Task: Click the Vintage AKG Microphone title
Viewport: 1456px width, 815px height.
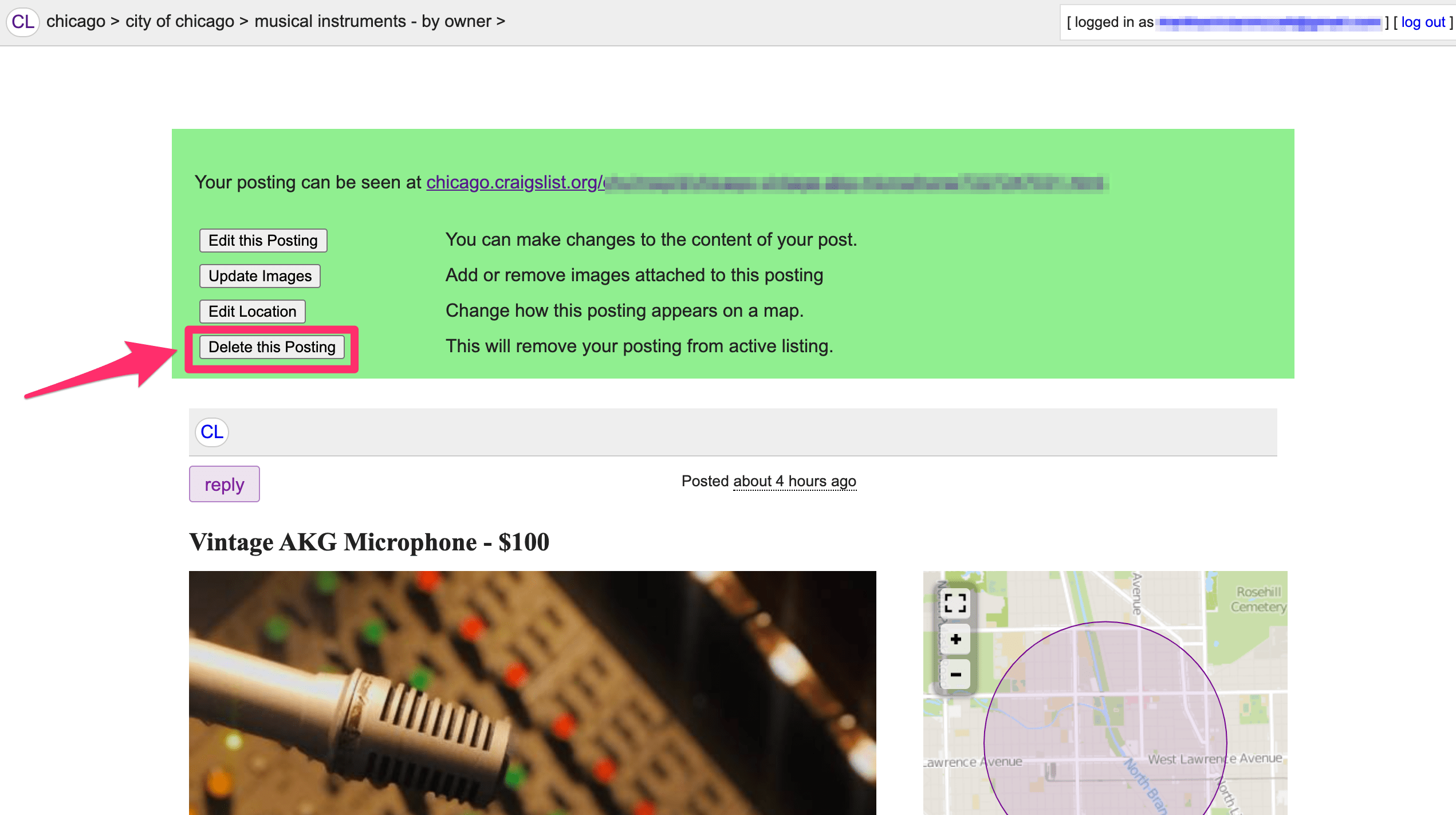Action: click(369, 542)
